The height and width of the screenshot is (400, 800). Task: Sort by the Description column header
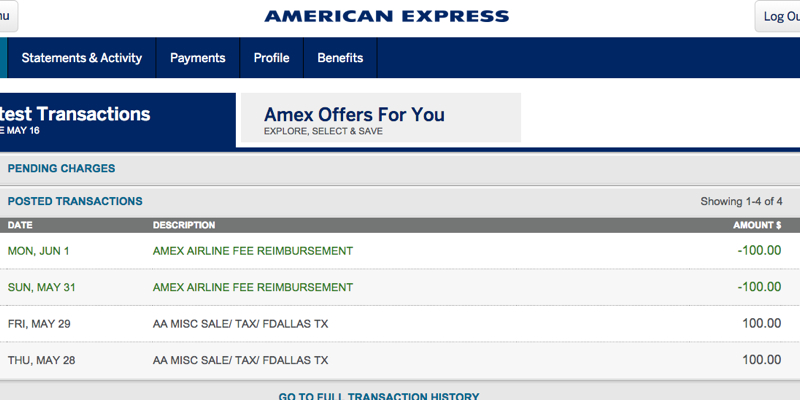pyautogui.click(x=184, y=225)
